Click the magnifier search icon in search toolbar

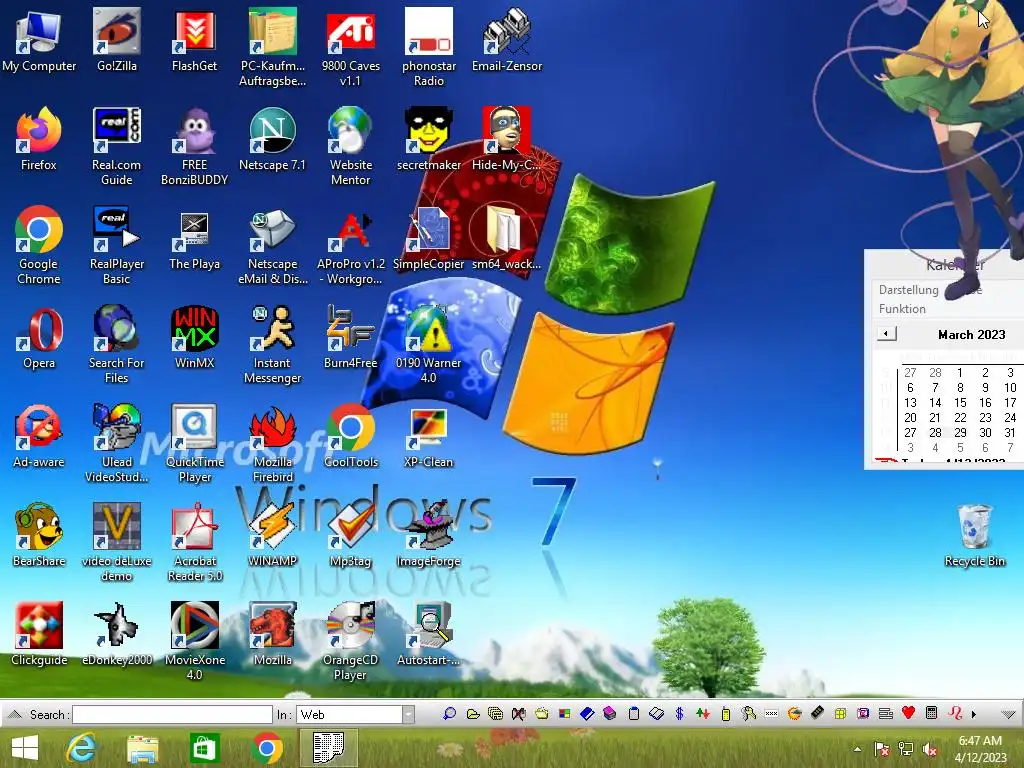coord(449,714)
